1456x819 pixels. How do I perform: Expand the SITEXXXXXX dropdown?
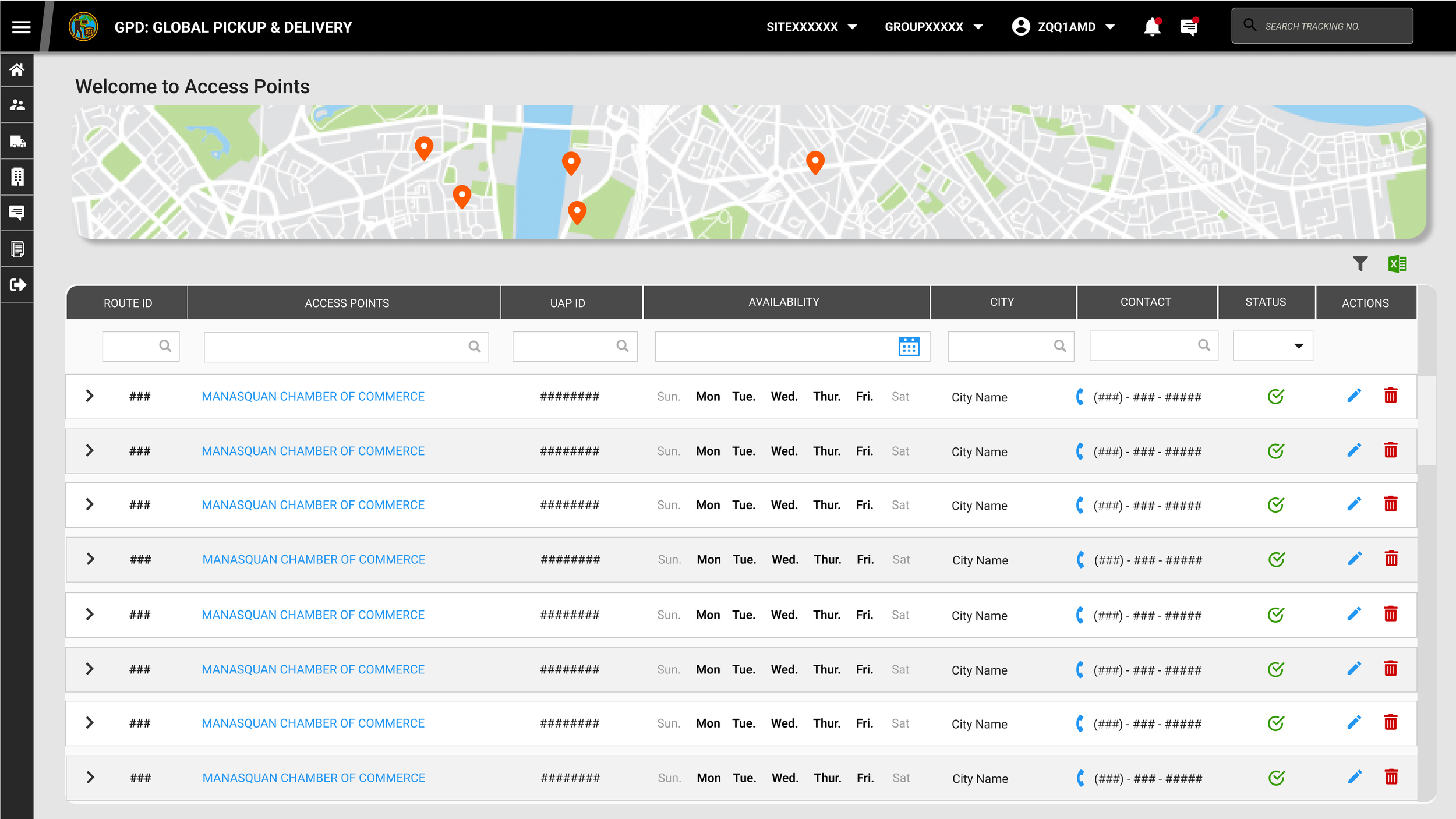(x=811, y=27)
